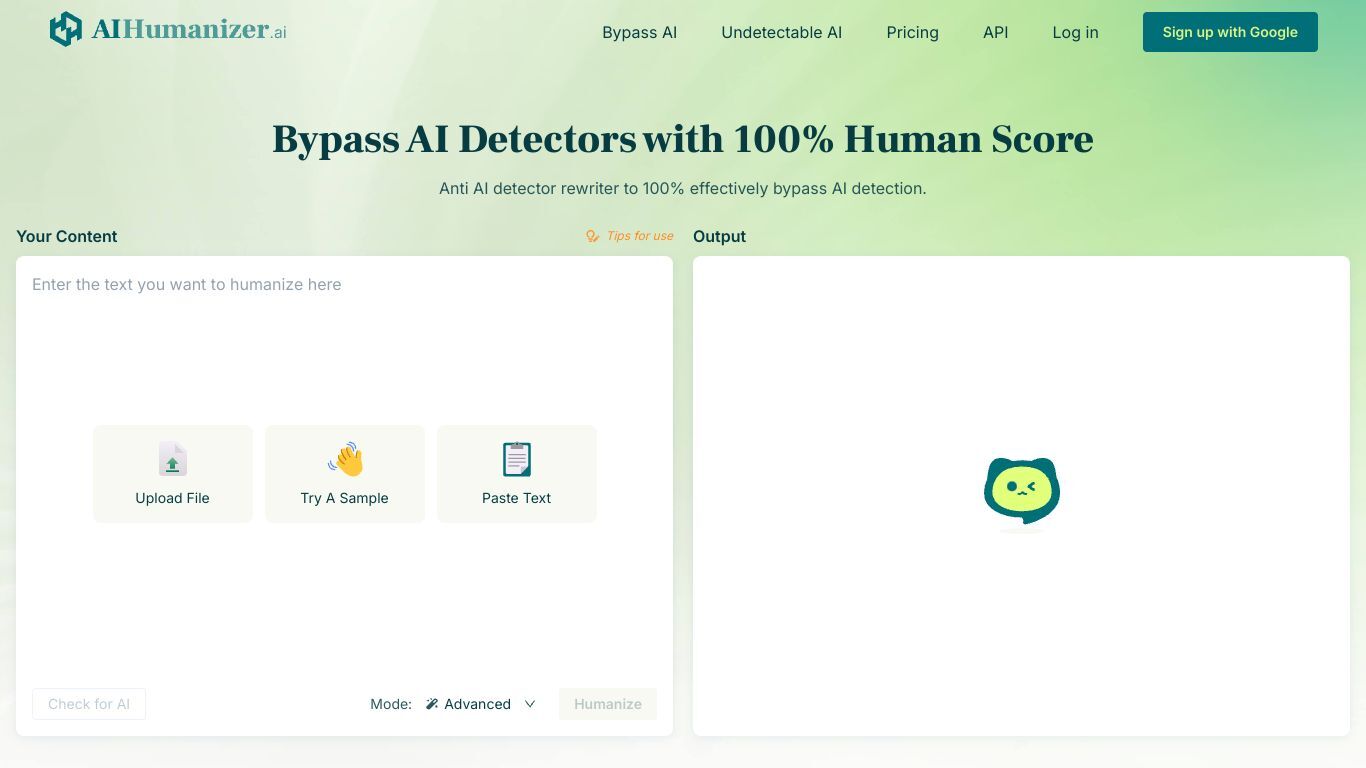Click the empty Output panel area
Screen dimensions: 1366x768
1021,496
